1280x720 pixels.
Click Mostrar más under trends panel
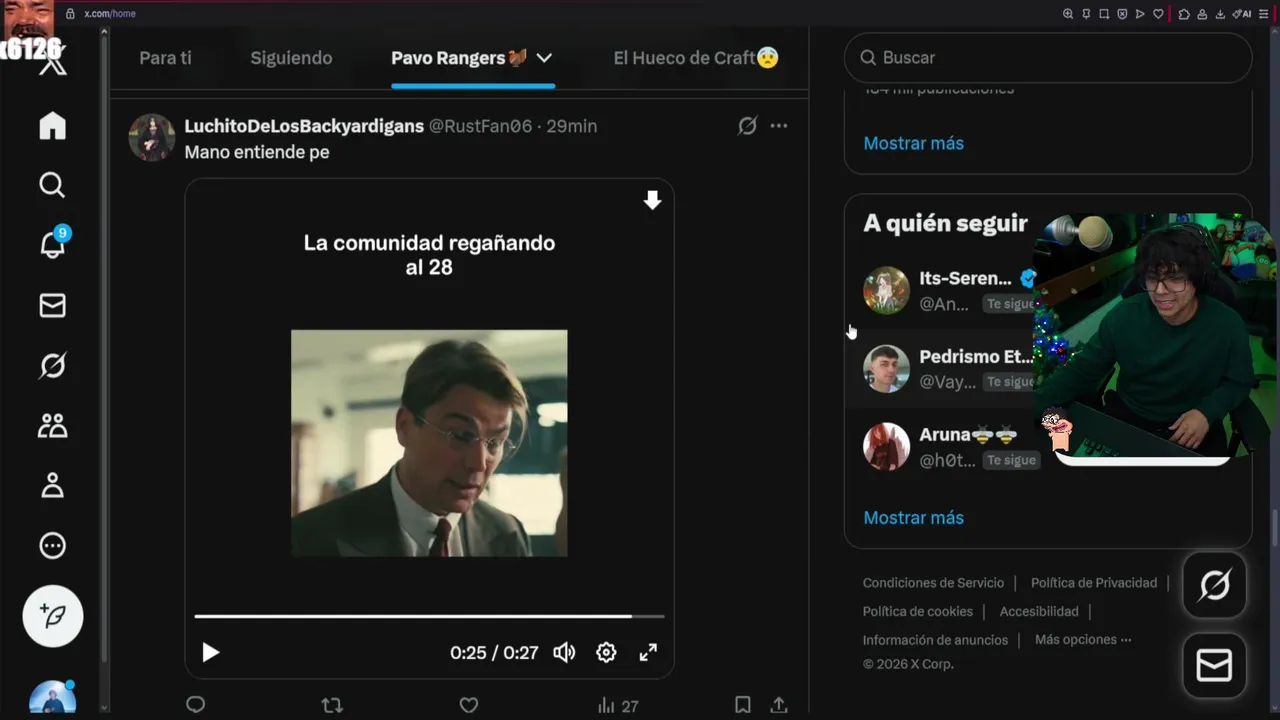[913, 143]
